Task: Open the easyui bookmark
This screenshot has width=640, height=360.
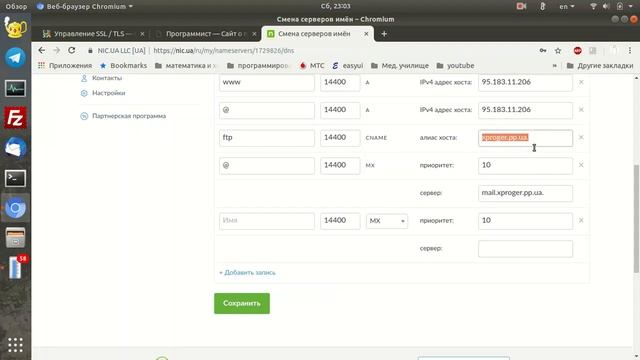Action: (348, 65)
